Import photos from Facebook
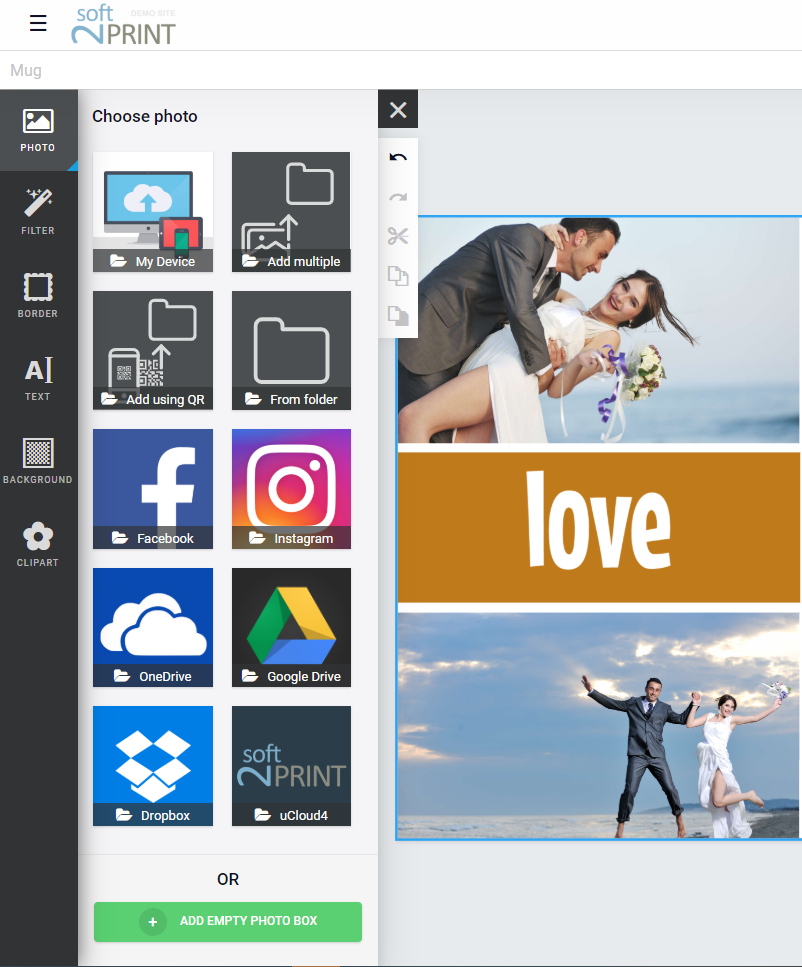 click(153, 489)
